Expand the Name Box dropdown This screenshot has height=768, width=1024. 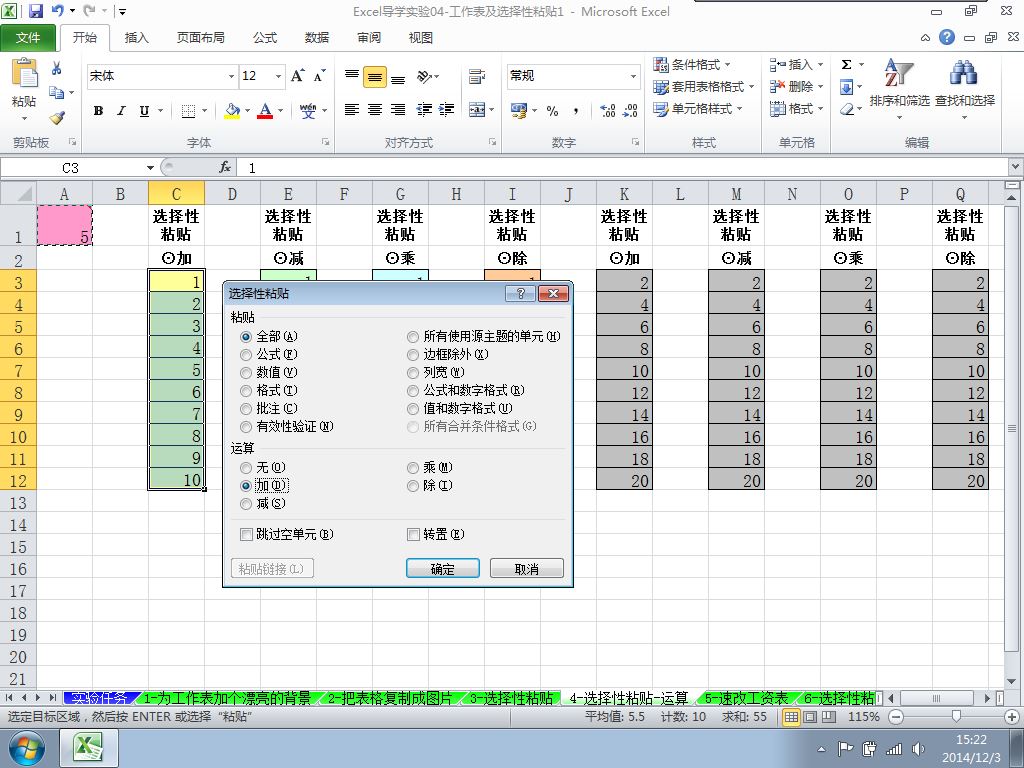(x=150, y=168)
